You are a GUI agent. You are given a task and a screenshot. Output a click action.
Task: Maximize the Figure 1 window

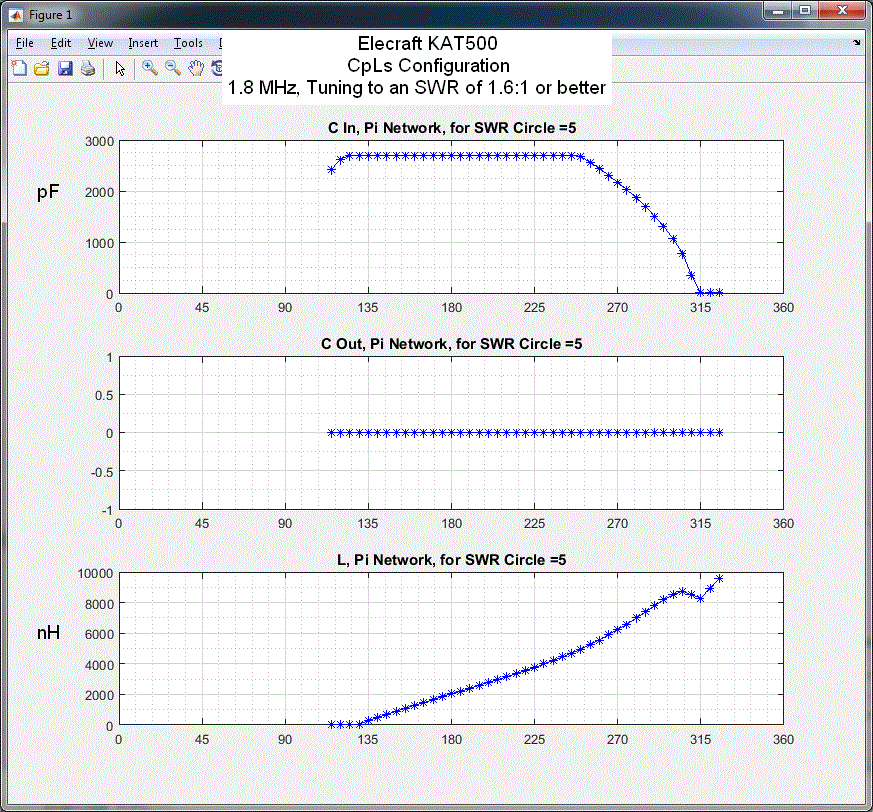tap(805, 11)
